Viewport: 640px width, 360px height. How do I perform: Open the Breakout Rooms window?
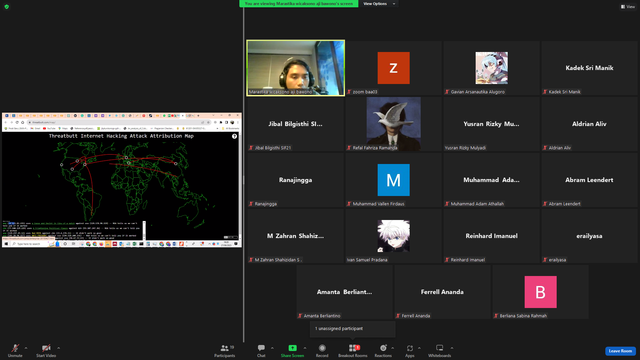click(x=353, y=350)
